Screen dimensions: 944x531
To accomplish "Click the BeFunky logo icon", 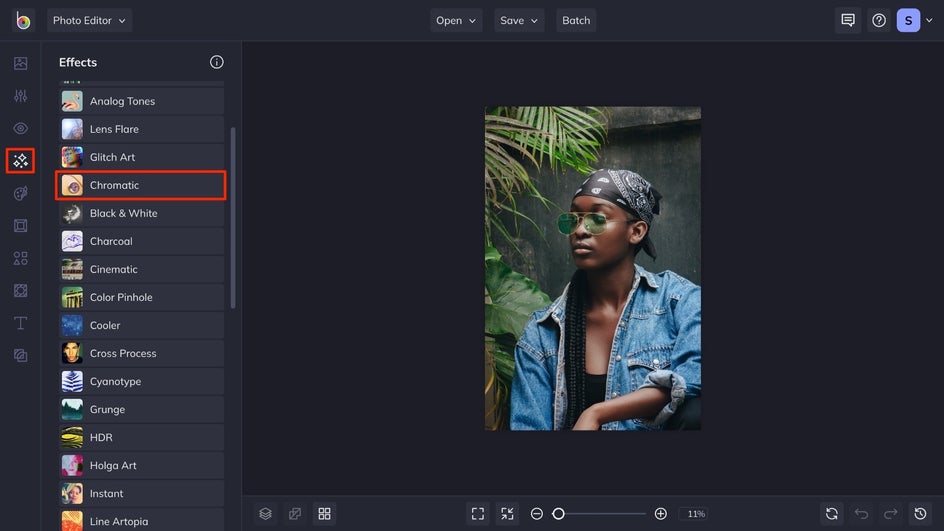I will [x=23, y=20].
